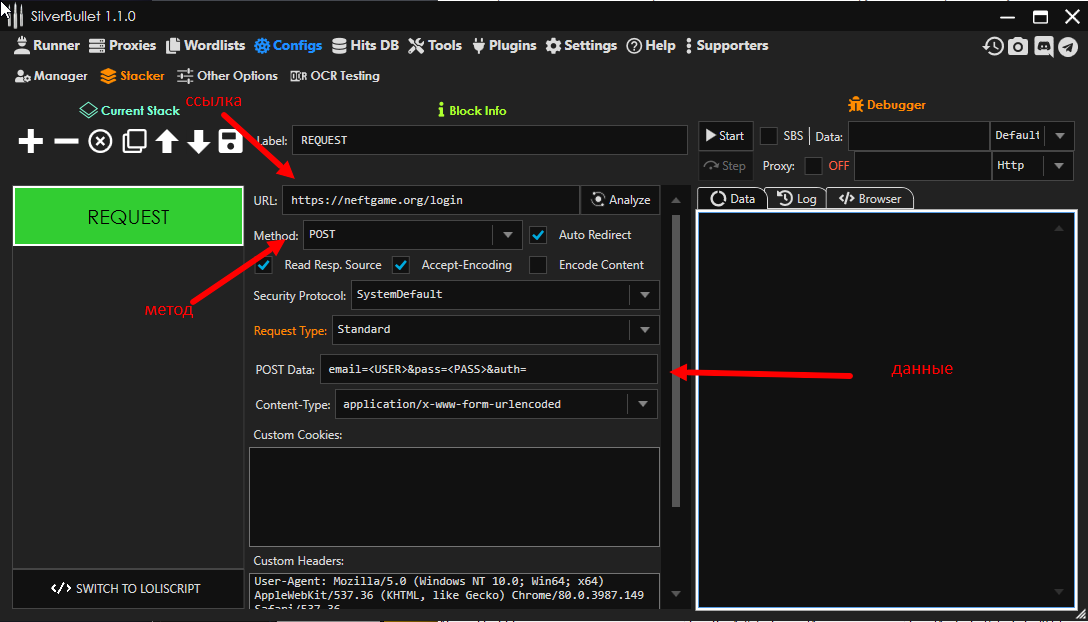Expand the Default data type dropdown
Image resolution: width=1088 pixels, height=622 pixels.
[x=1059, y=136]
